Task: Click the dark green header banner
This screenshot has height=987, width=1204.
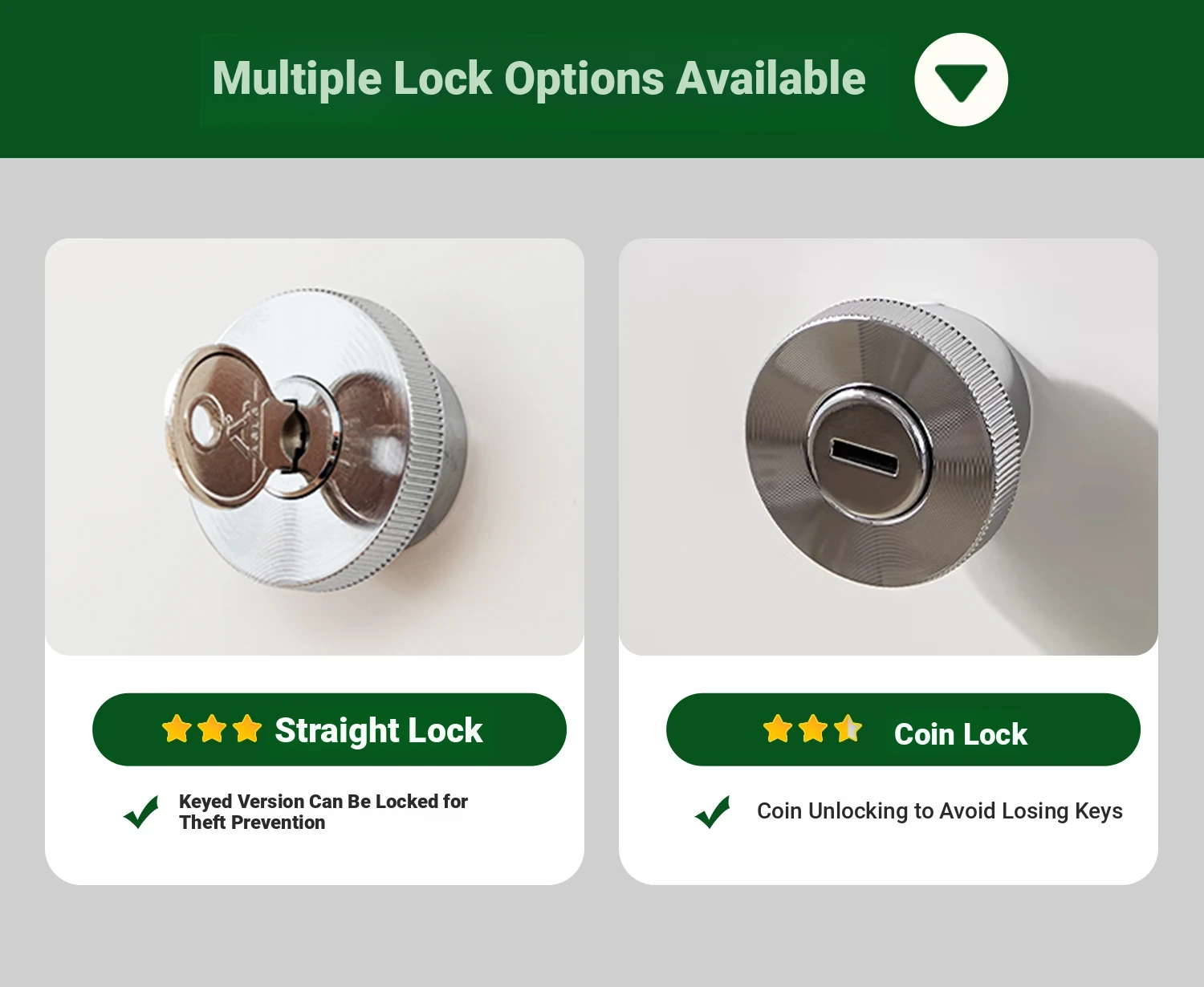Action: tap(602, 79)
